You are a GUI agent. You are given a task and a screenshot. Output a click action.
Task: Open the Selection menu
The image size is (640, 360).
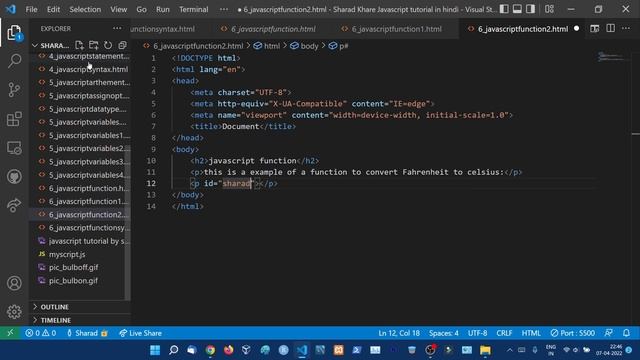click(x=85, y=9)
